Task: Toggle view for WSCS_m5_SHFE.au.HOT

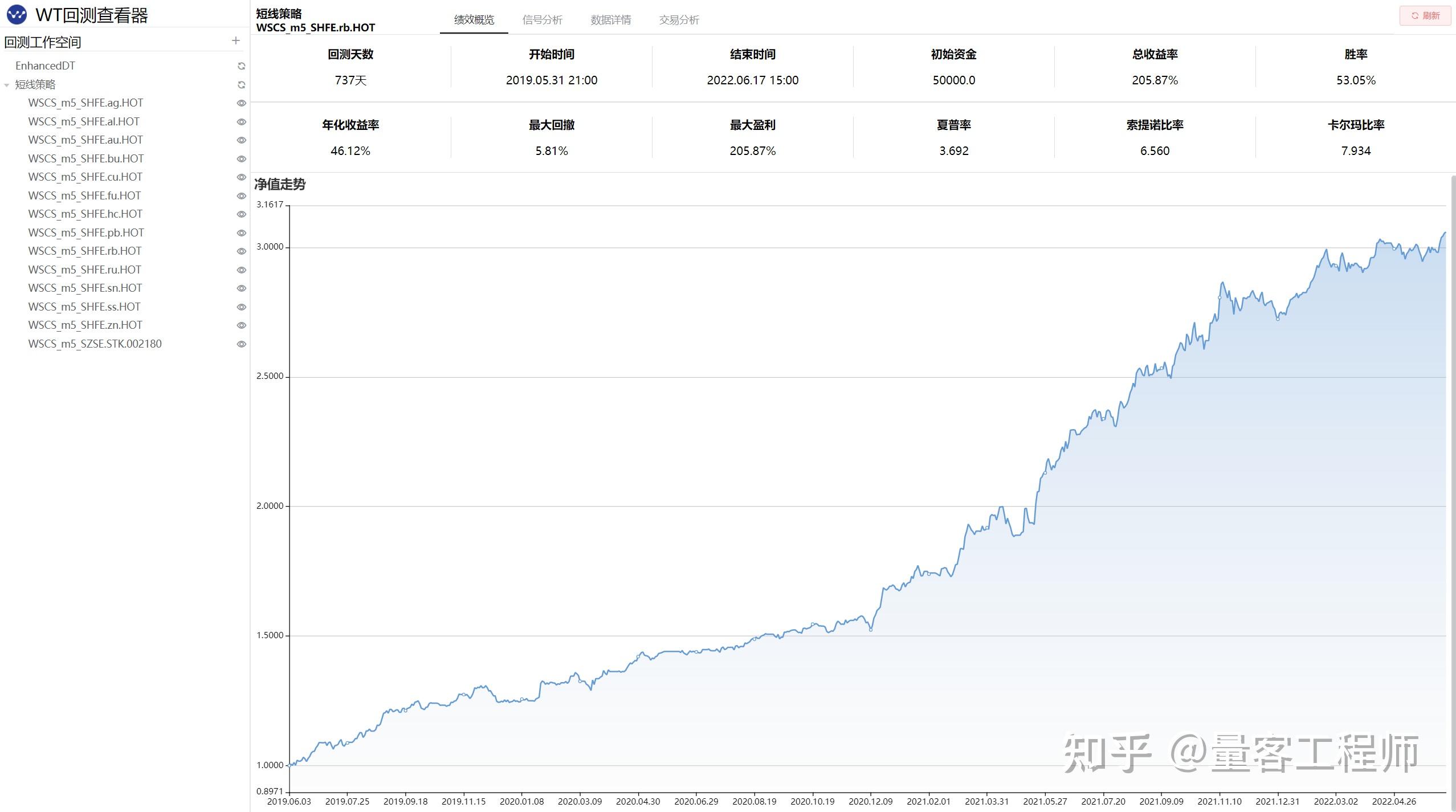Action: [242, 140]
